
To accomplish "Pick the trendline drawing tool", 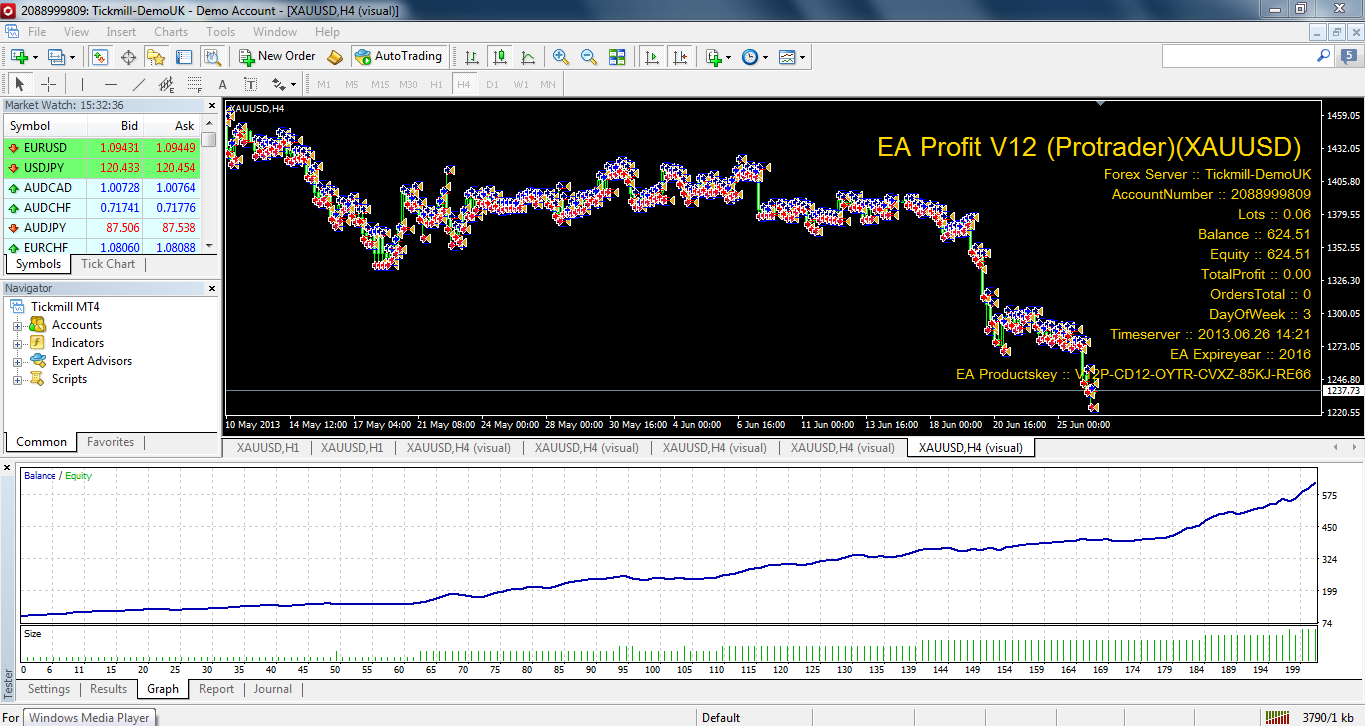I will click(x=139, y=84).
